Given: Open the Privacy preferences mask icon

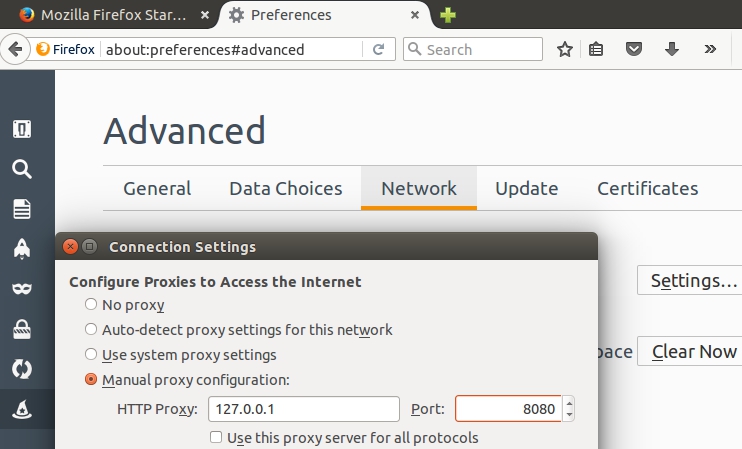Looking at the screenshot, I should tap(22, 289).
